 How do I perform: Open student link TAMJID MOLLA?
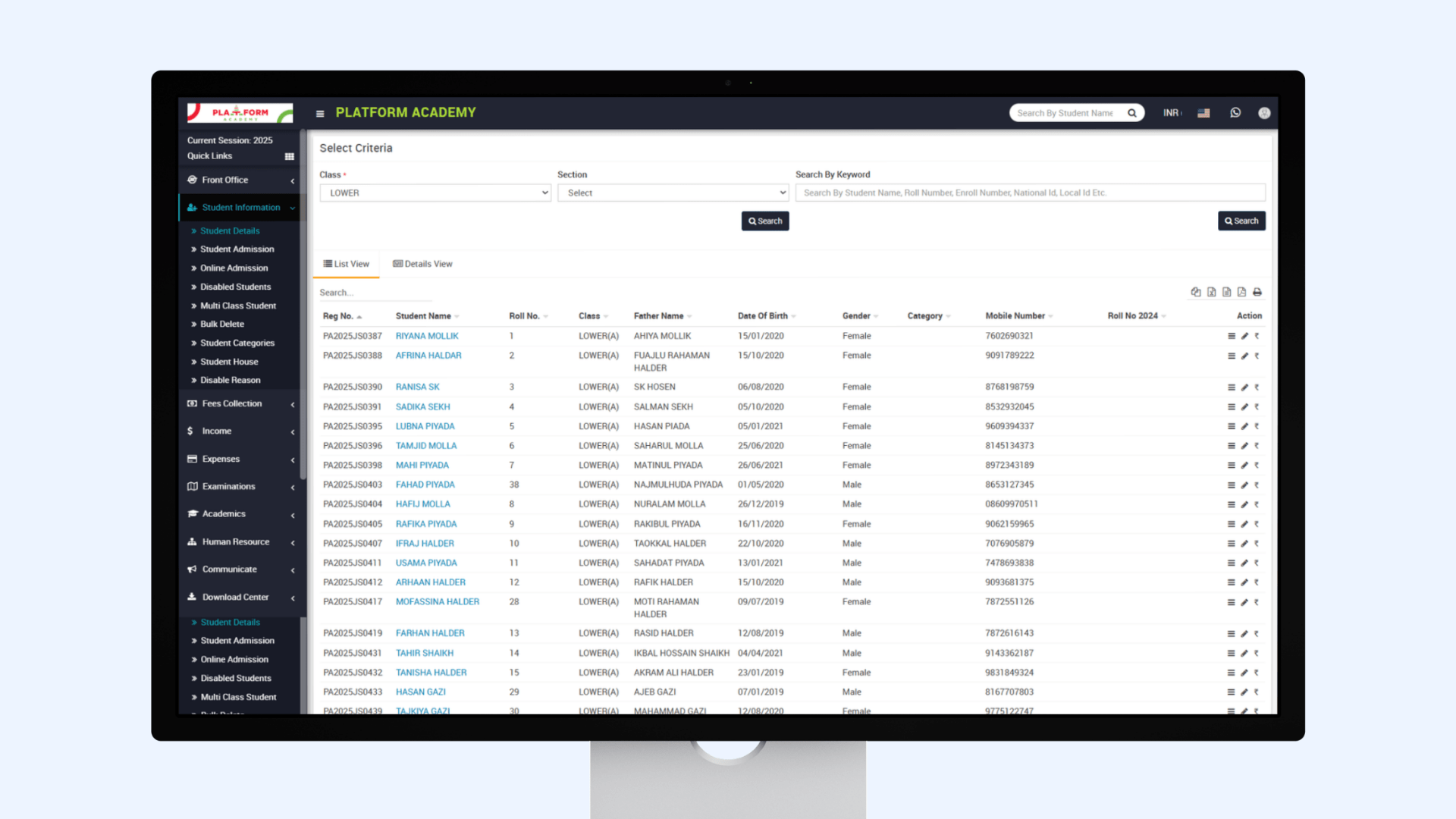pyautogui.click(x=425, y=446)
